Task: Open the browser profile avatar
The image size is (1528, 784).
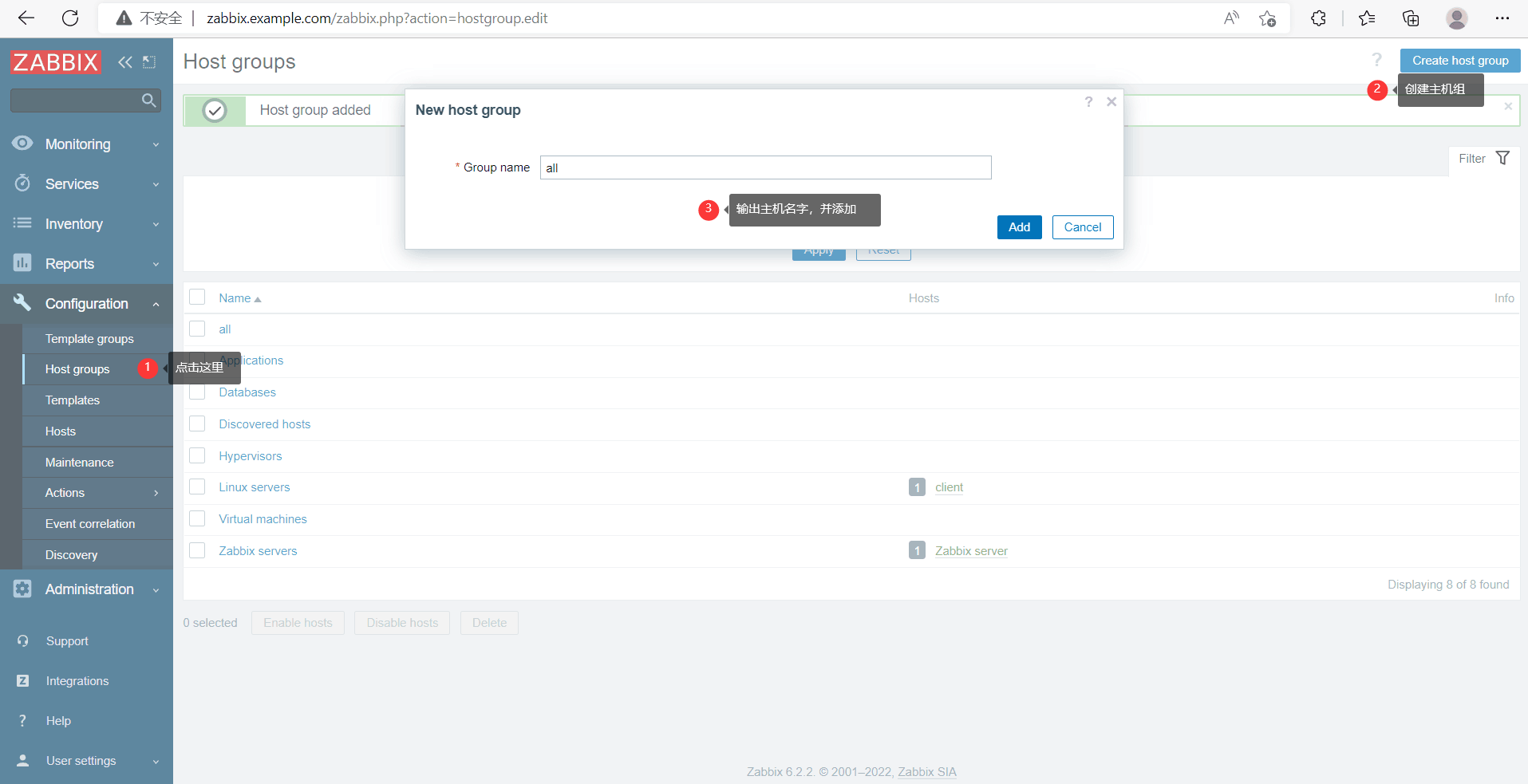Action: [x=1457, y=18]
